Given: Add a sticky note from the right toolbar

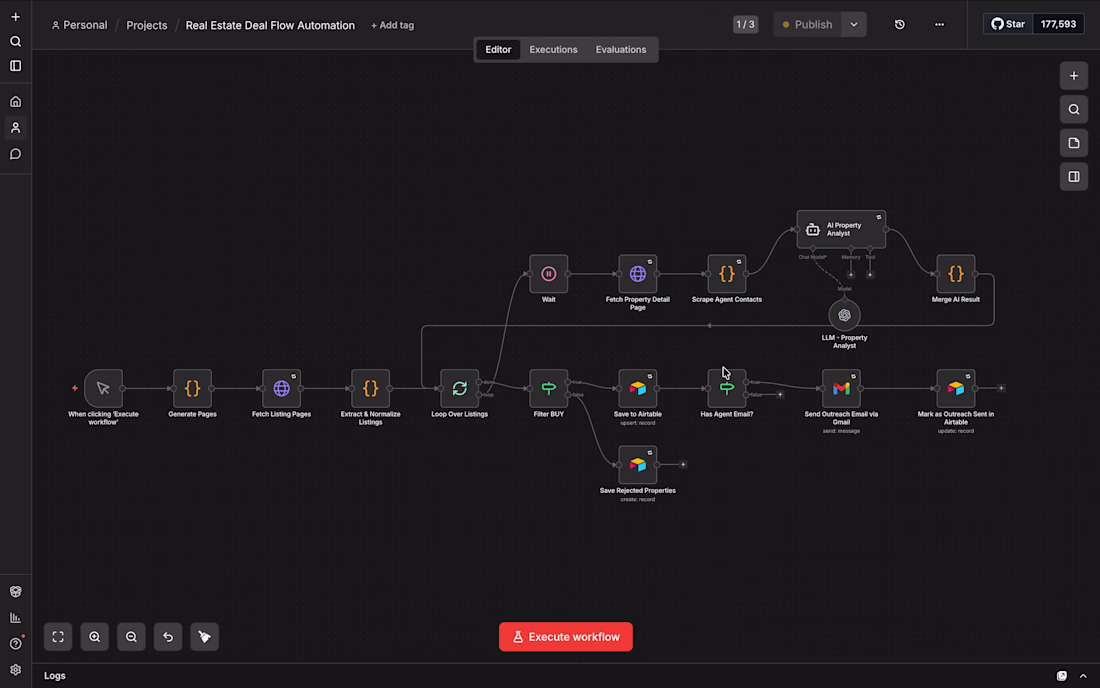Looking at the screenshot, I should pos(1073,143).
